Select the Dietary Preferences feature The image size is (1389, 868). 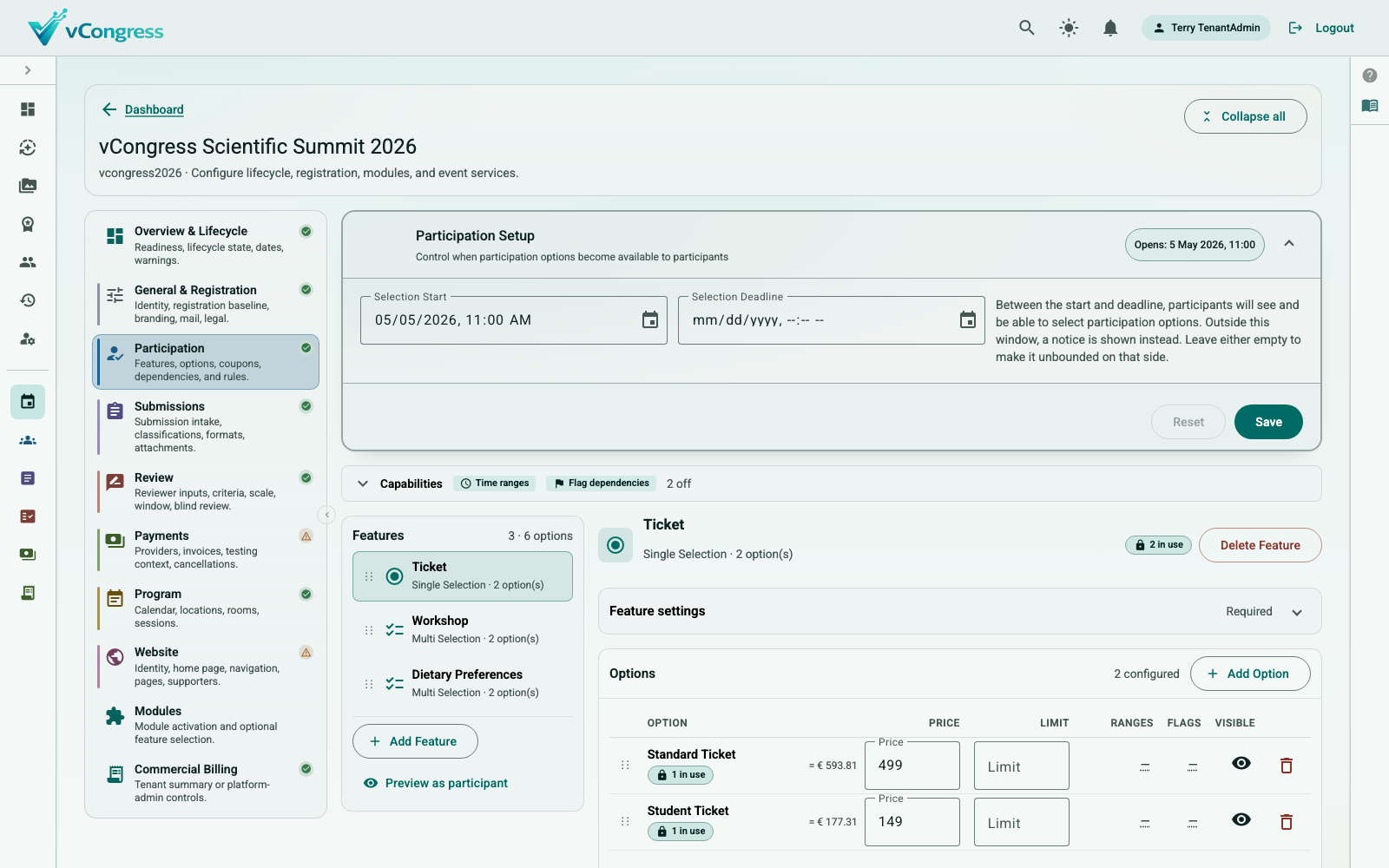point(463,684)
